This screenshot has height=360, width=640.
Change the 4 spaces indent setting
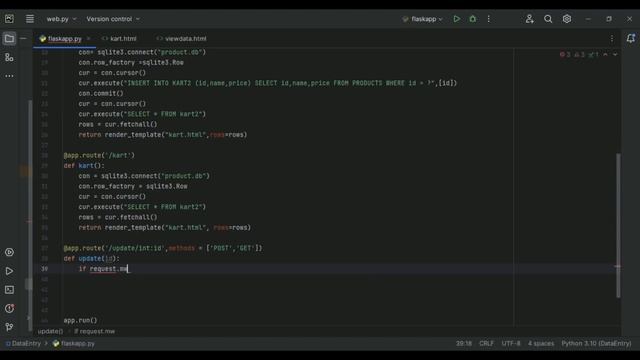541,343
